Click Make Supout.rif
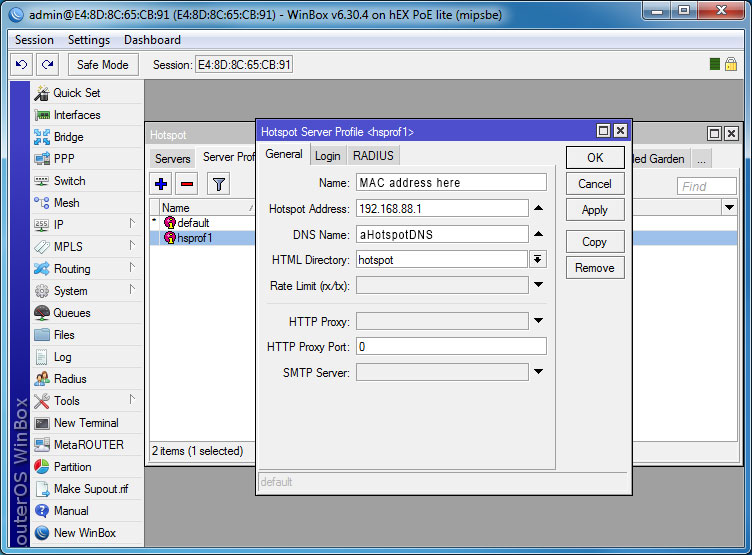This screenshot has width=752, height=555. 88,489
